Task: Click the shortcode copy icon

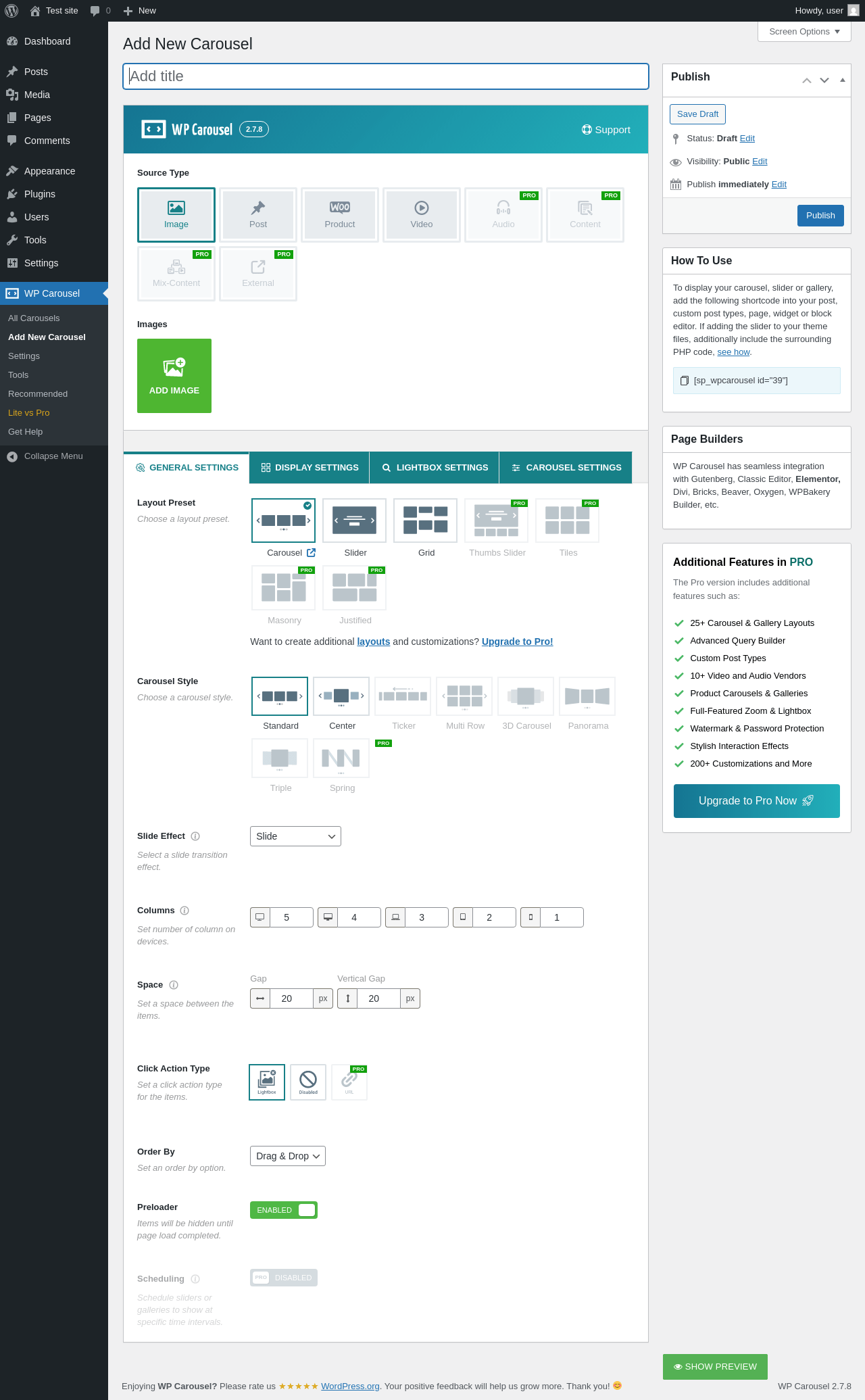Action: (x=684, y=381)
